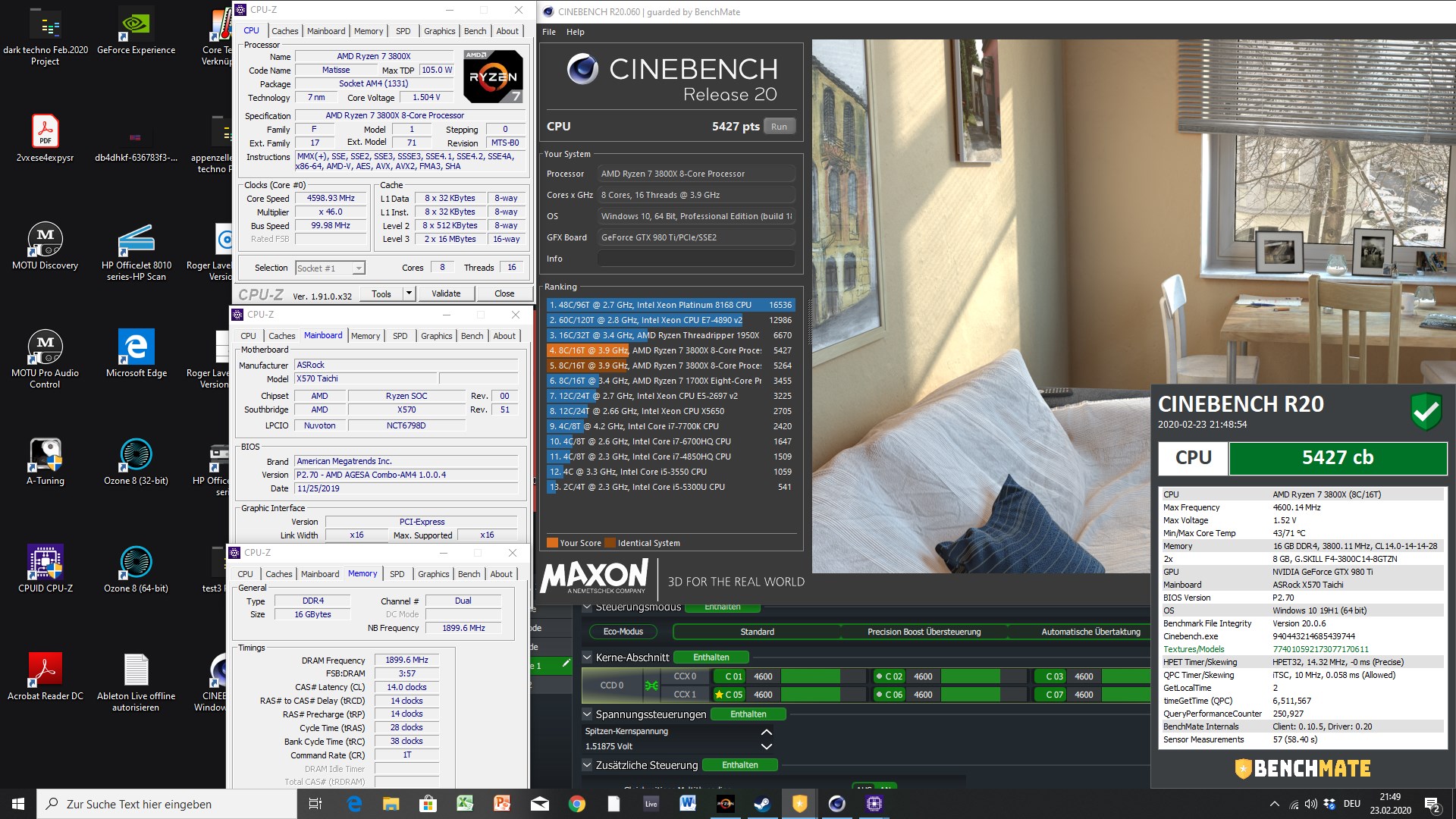Click the Validate button in CPU-Z

(446, 293)
